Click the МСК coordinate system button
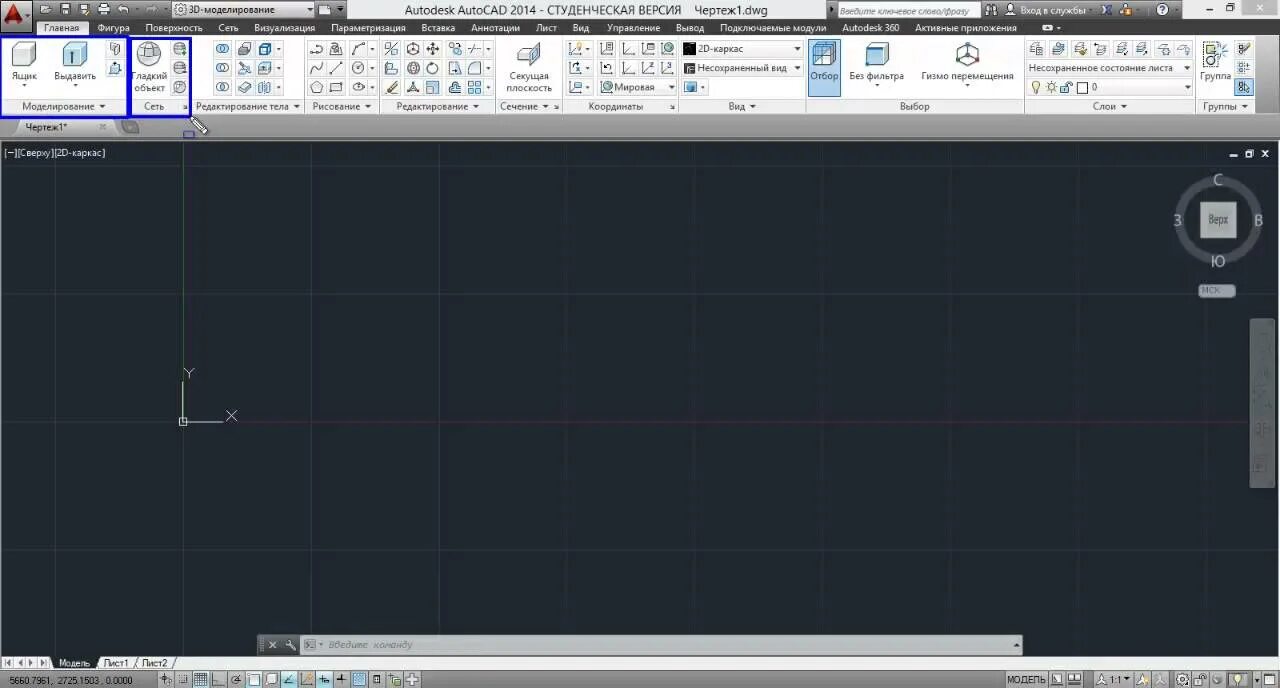The image size is (1280, 688). [1217, 291]
